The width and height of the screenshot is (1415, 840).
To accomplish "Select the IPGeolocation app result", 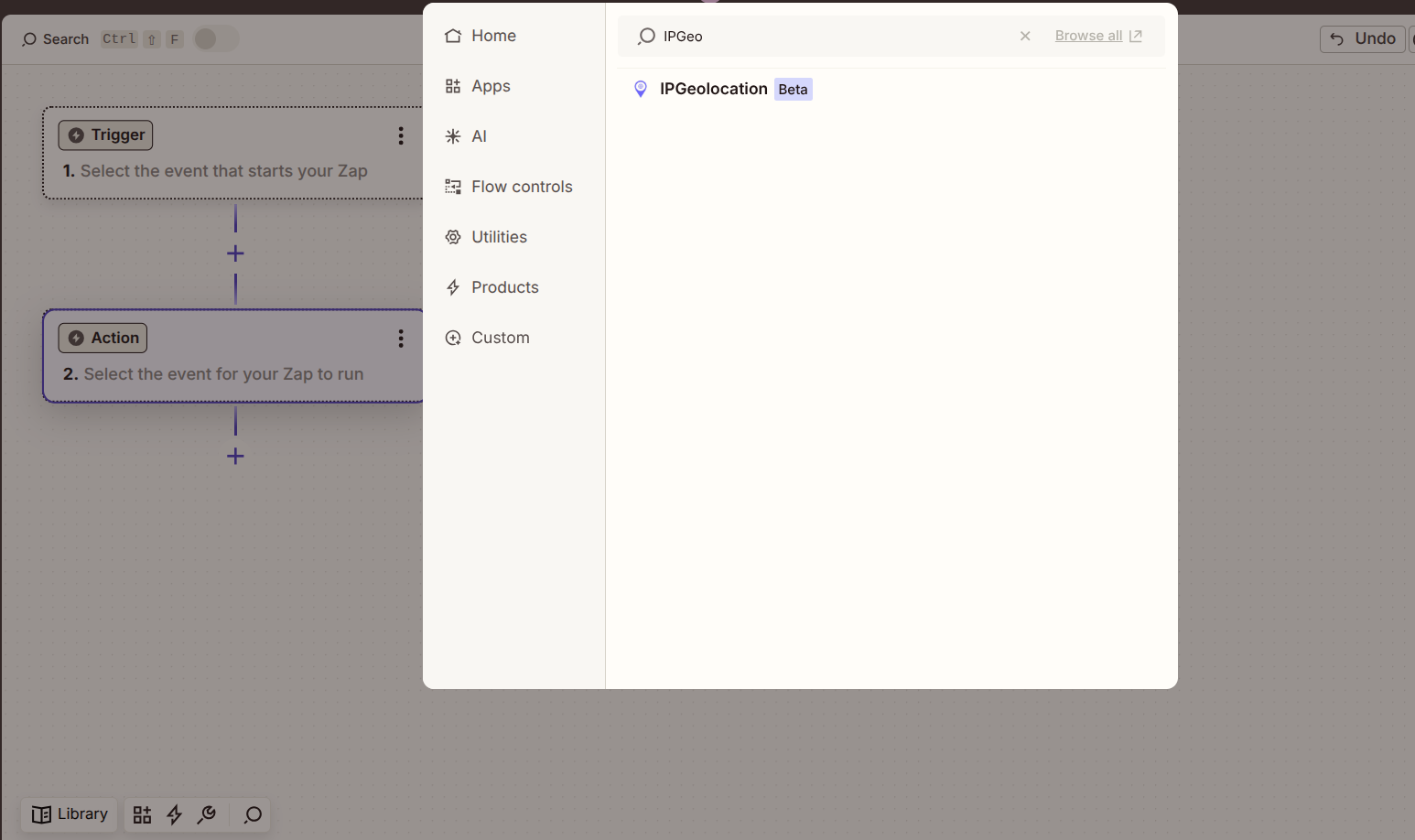I will (713, 89).
